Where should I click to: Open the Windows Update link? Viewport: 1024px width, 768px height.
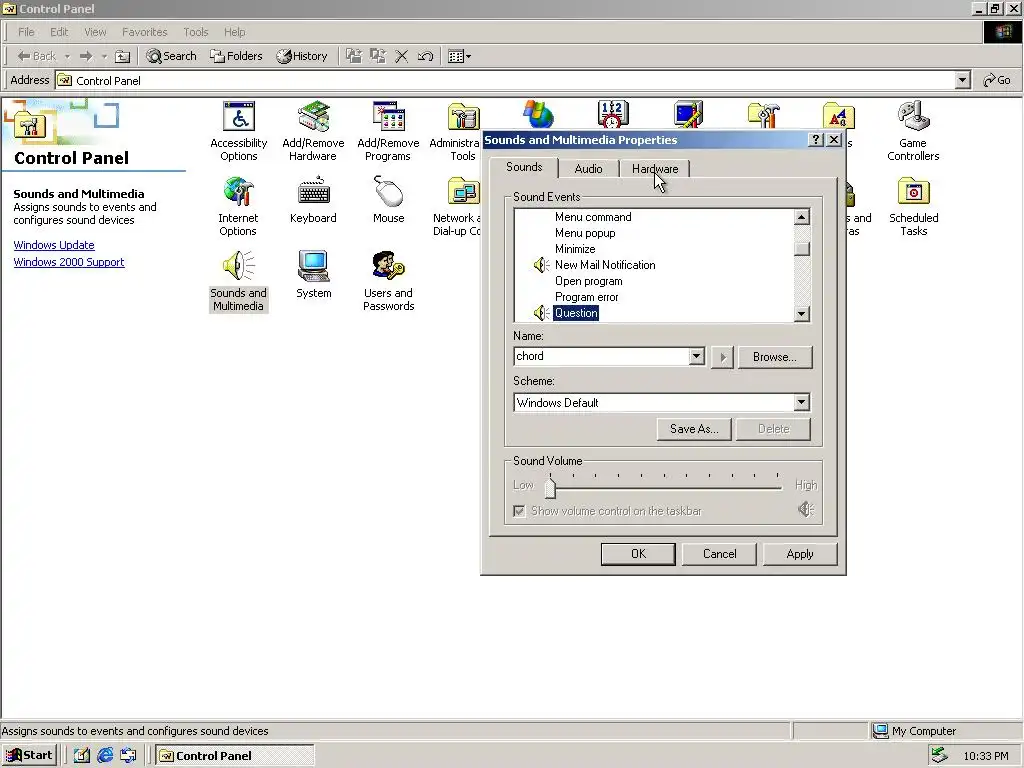coord(54,245)
